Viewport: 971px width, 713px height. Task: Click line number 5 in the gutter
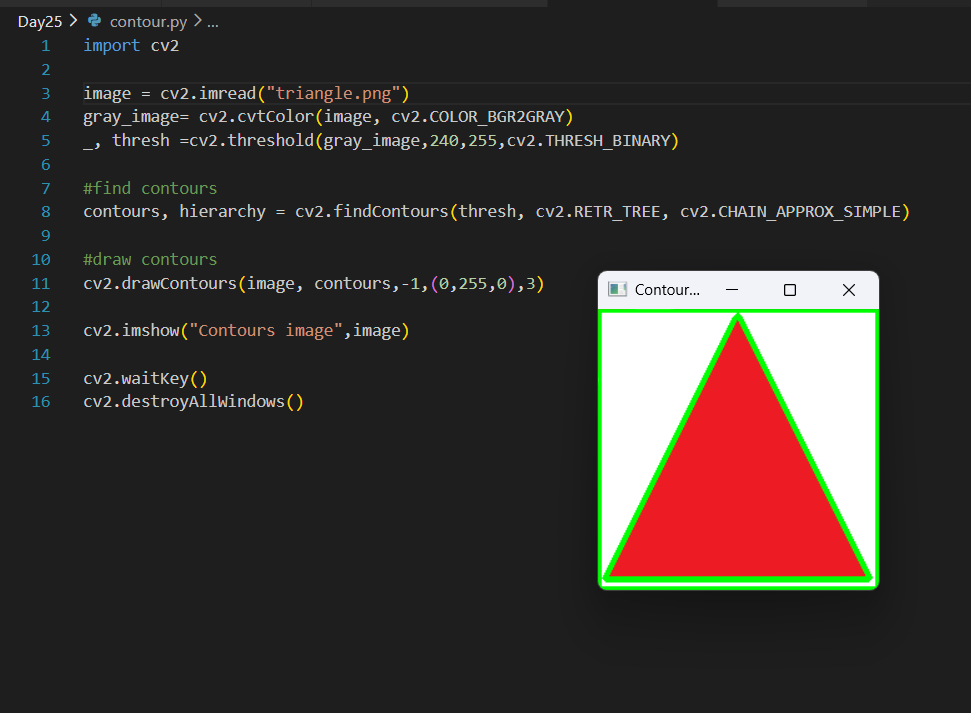[x=45, y=141]
